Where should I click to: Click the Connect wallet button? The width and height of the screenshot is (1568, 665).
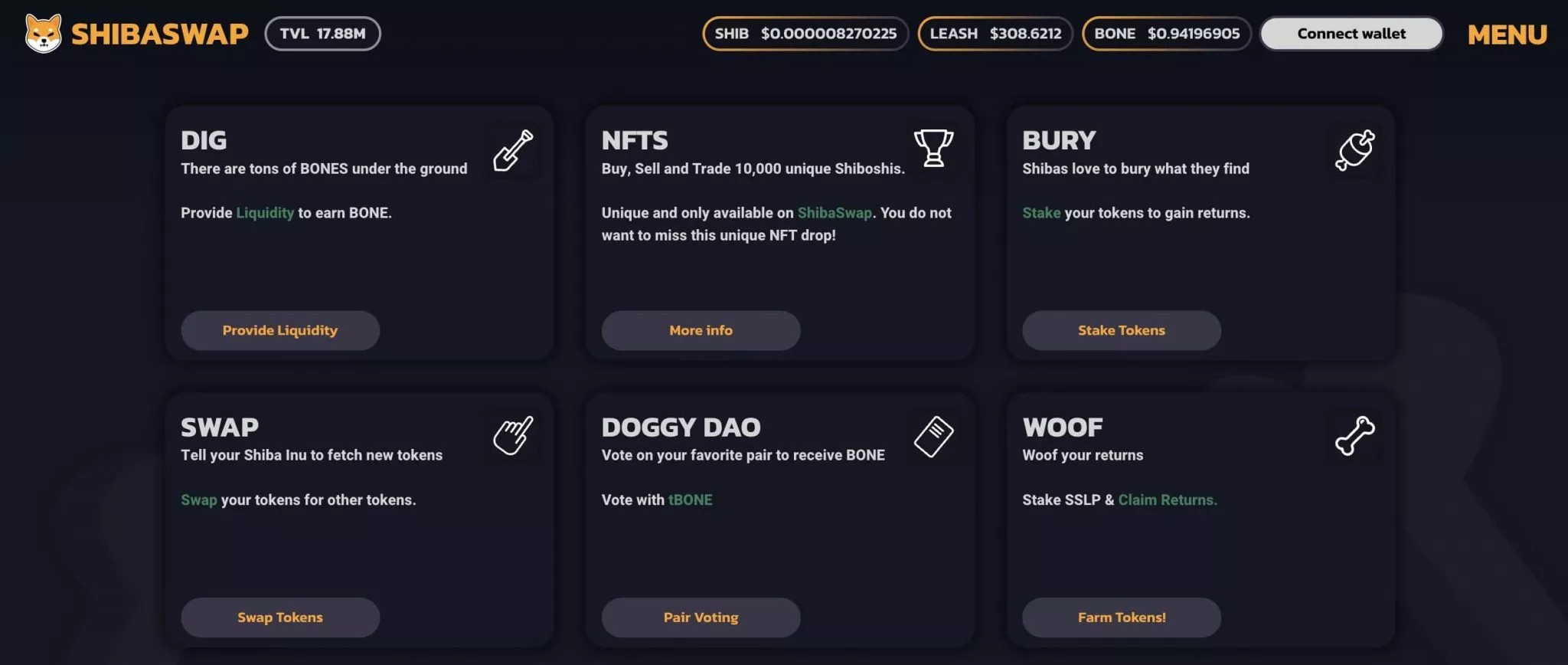click(1351, 34)
